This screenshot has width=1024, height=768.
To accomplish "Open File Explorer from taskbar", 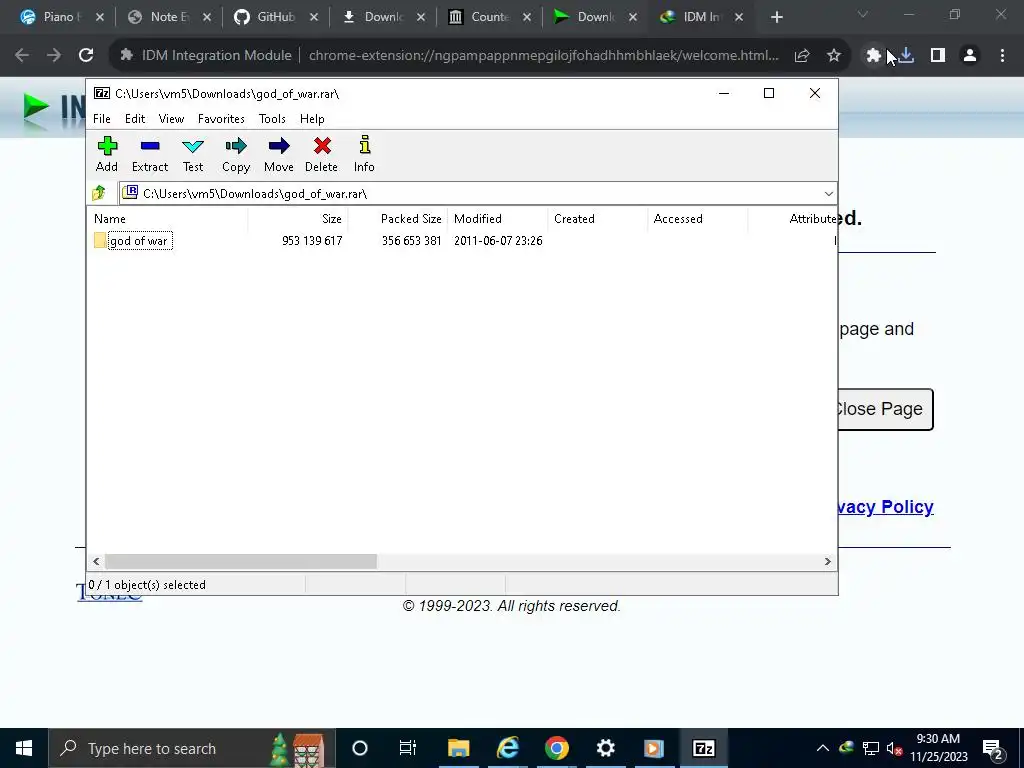I will (458, 748).
